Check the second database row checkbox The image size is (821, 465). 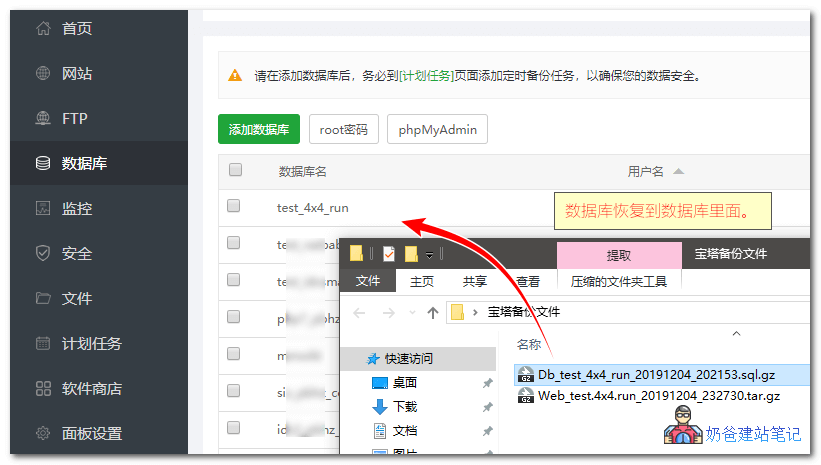(234, 242)
